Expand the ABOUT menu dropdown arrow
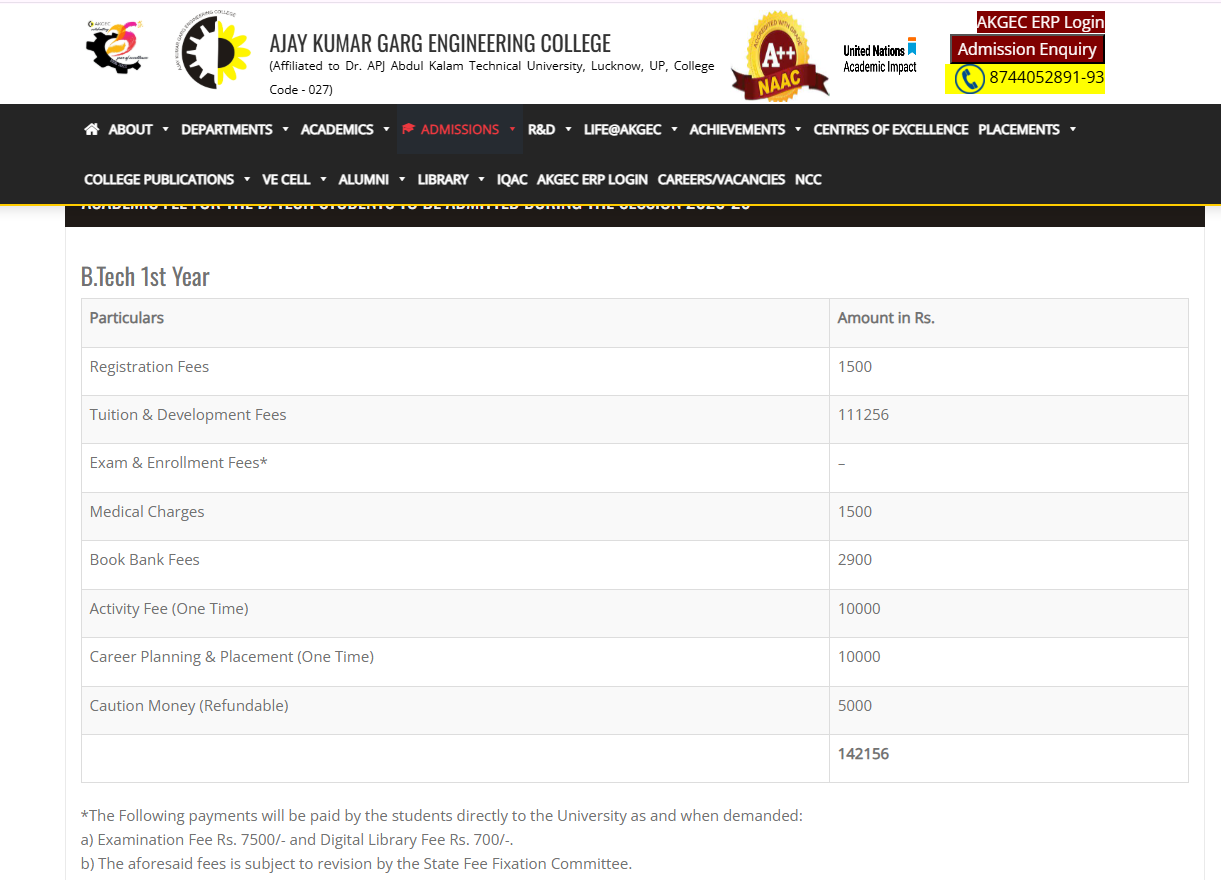This screenshot has height=880, width=1221. pyautogui.click(x=166, y=129)
